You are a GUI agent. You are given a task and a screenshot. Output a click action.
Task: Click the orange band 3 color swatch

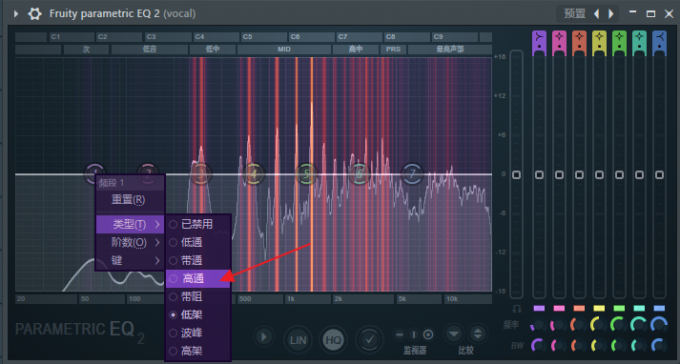click(579, 308)
